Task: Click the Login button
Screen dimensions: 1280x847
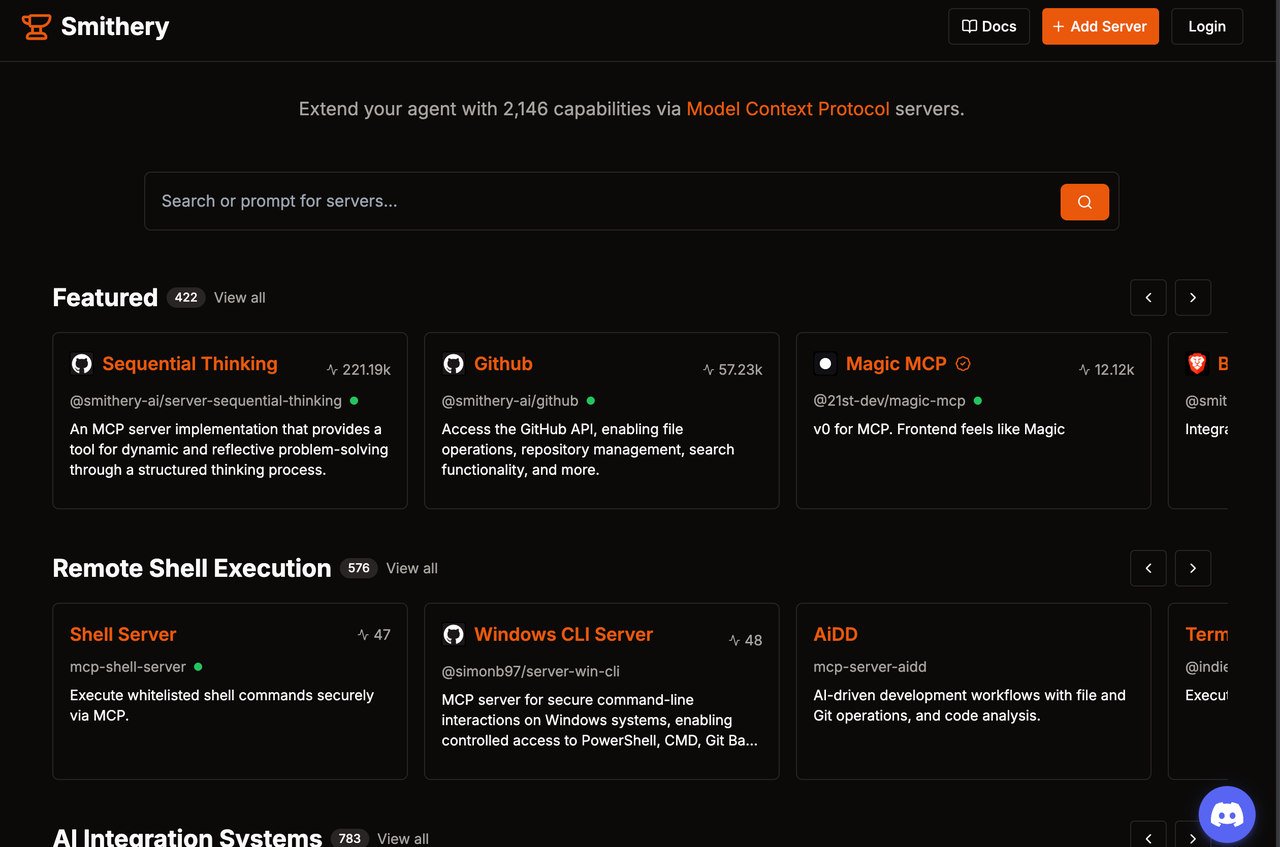Action: tap(1207, 27)
